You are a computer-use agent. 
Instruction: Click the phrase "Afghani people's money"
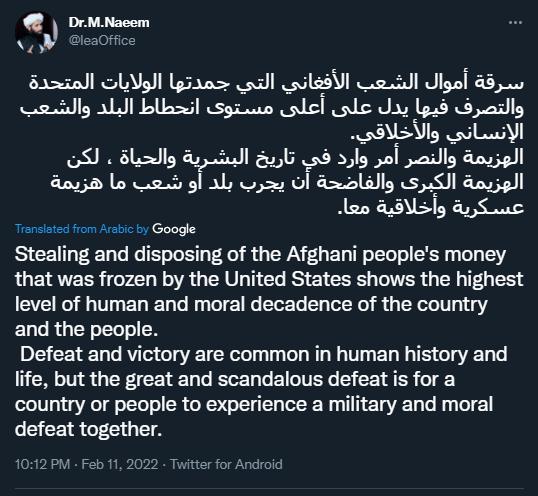tap(396, 255)
